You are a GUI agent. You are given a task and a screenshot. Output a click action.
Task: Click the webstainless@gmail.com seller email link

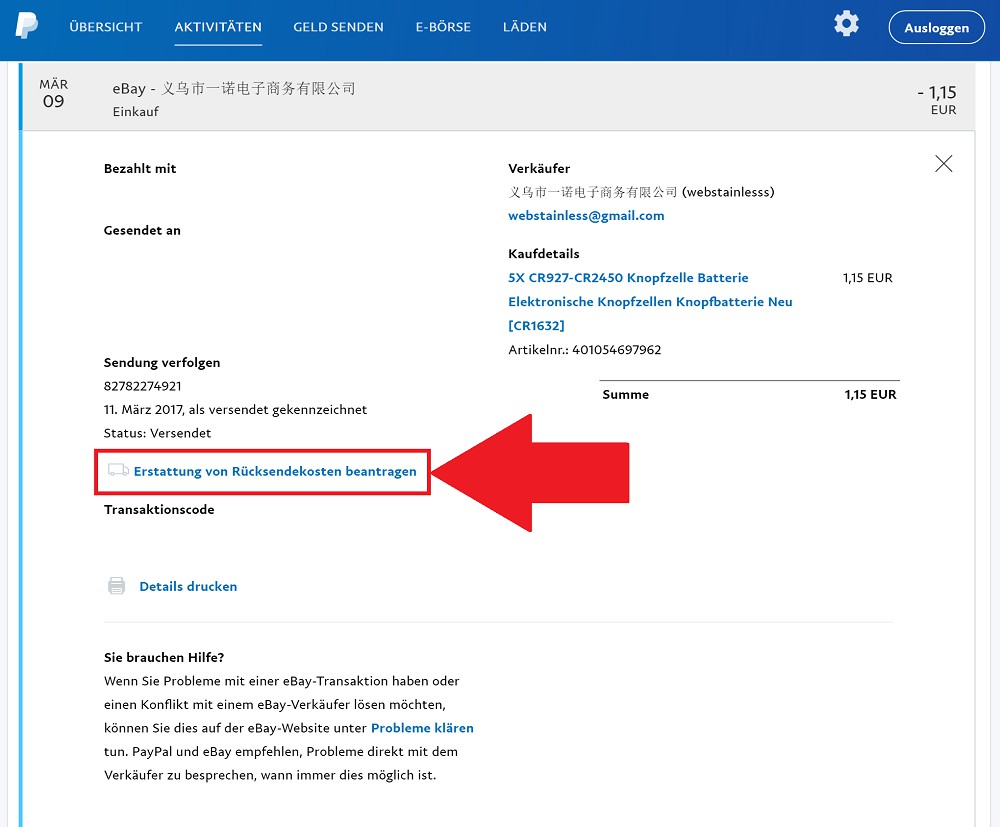click(586, 215)
